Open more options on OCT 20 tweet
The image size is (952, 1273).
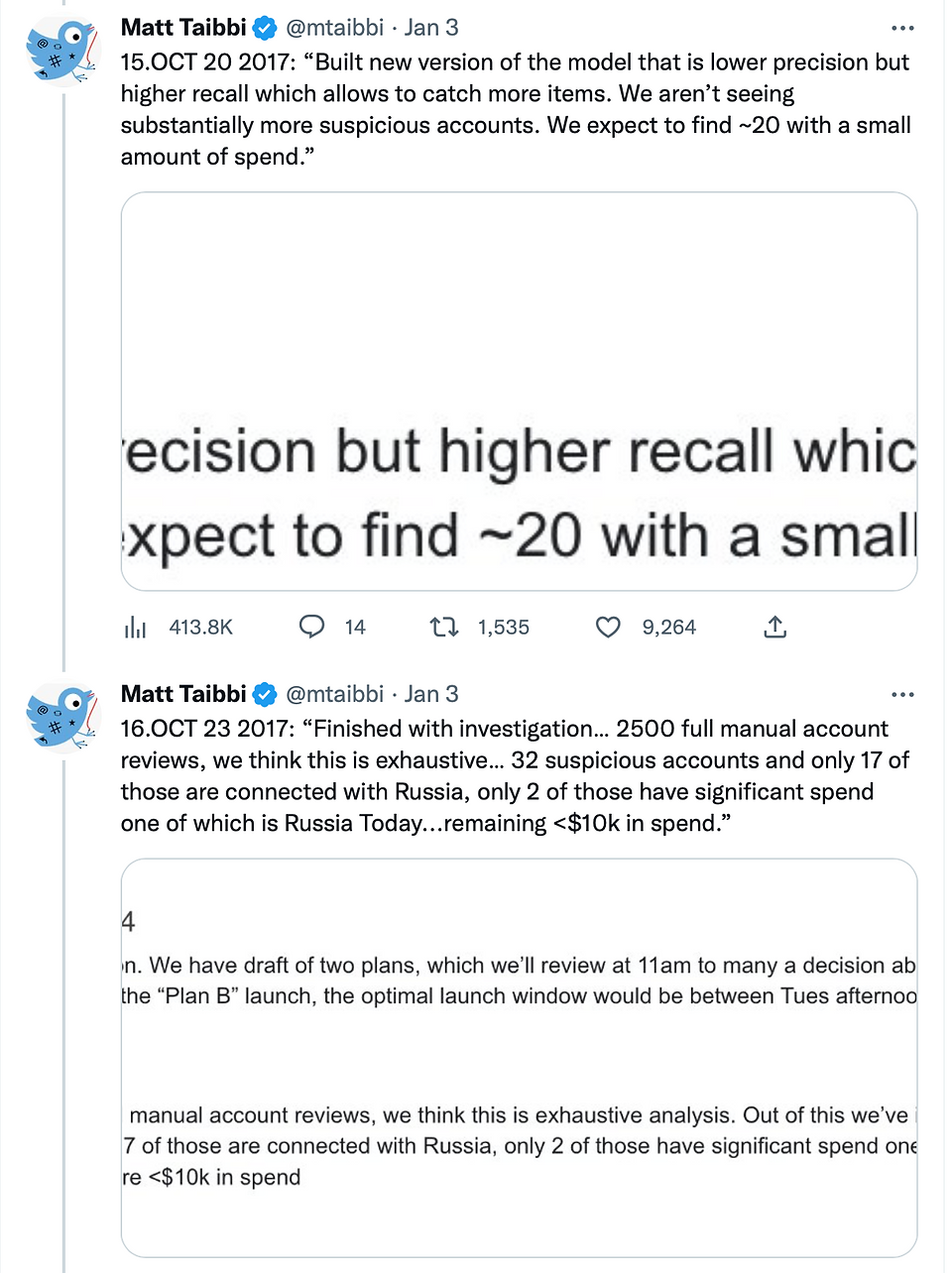[x=902, y=29]
